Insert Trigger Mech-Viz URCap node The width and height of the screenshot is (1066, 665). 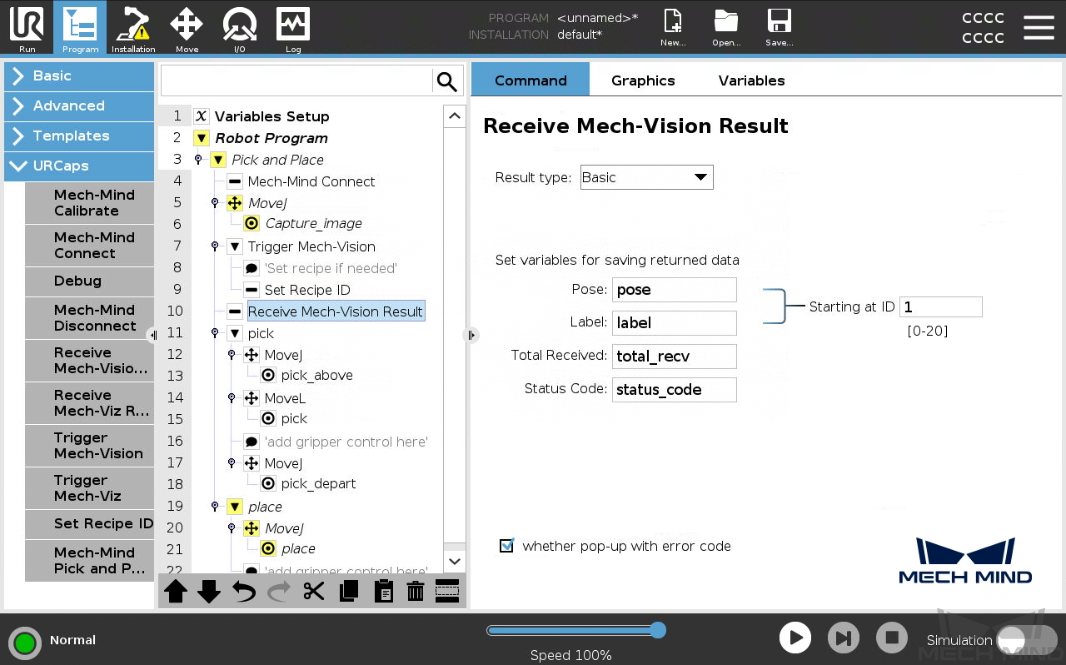(x=90, y=488)
